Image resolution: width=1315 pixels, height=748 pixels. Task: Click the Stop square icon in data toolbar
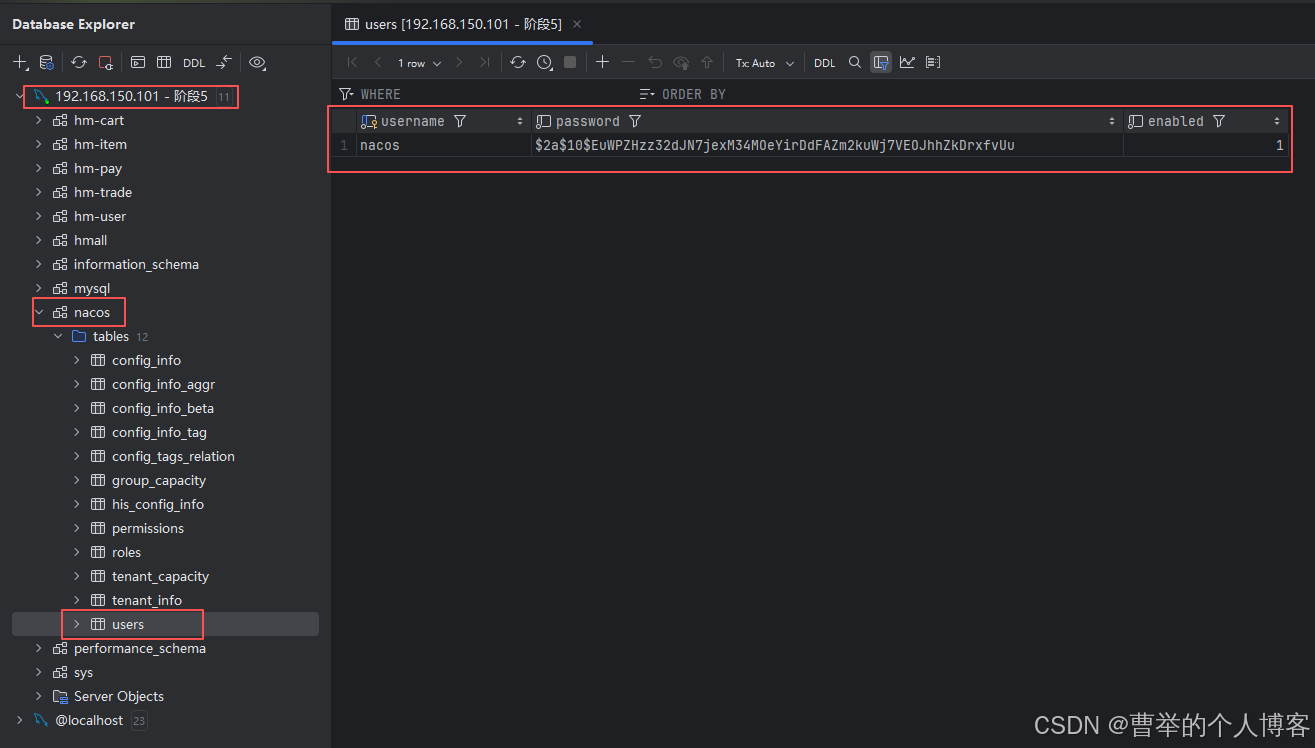[570, 62]
